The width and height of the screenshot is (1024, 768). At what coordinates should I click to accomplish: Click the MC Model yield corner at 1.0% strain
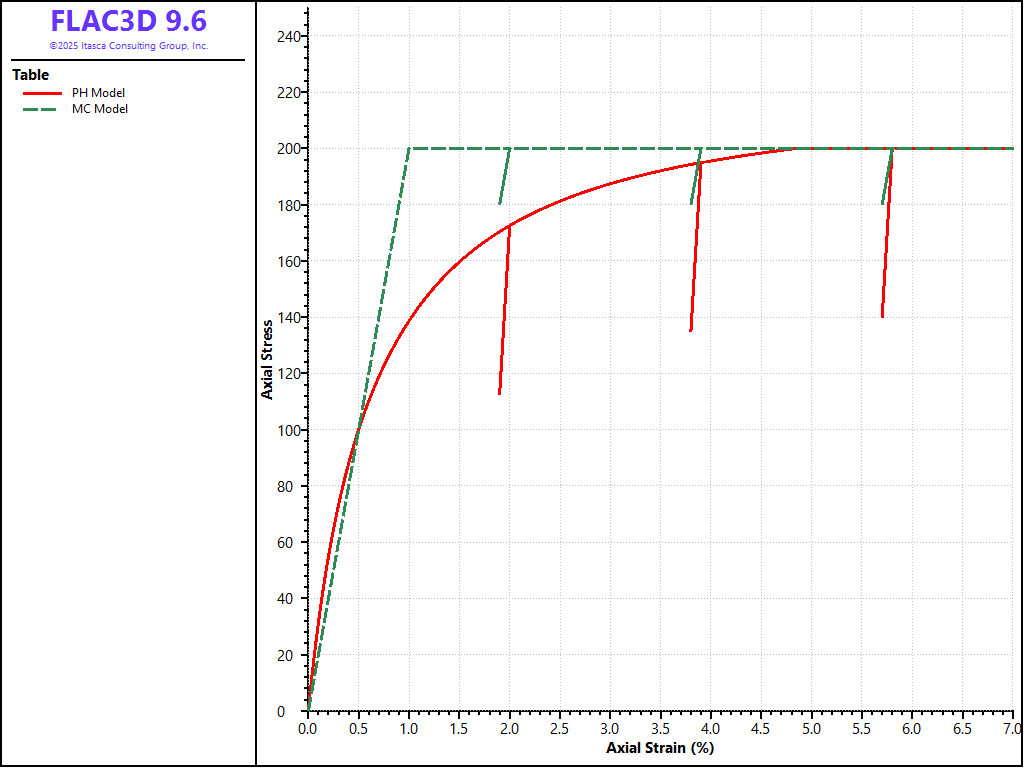point(409,149)
